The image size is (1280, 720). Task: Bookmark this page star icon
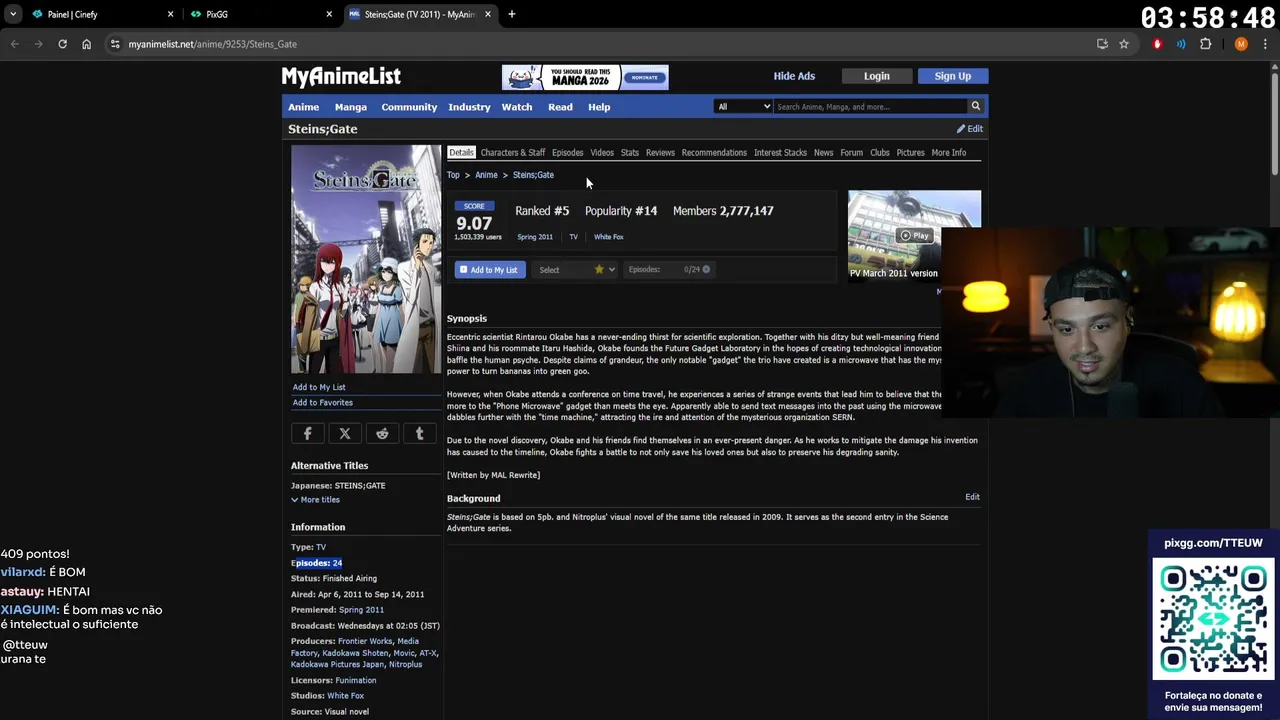[1124, 44]
